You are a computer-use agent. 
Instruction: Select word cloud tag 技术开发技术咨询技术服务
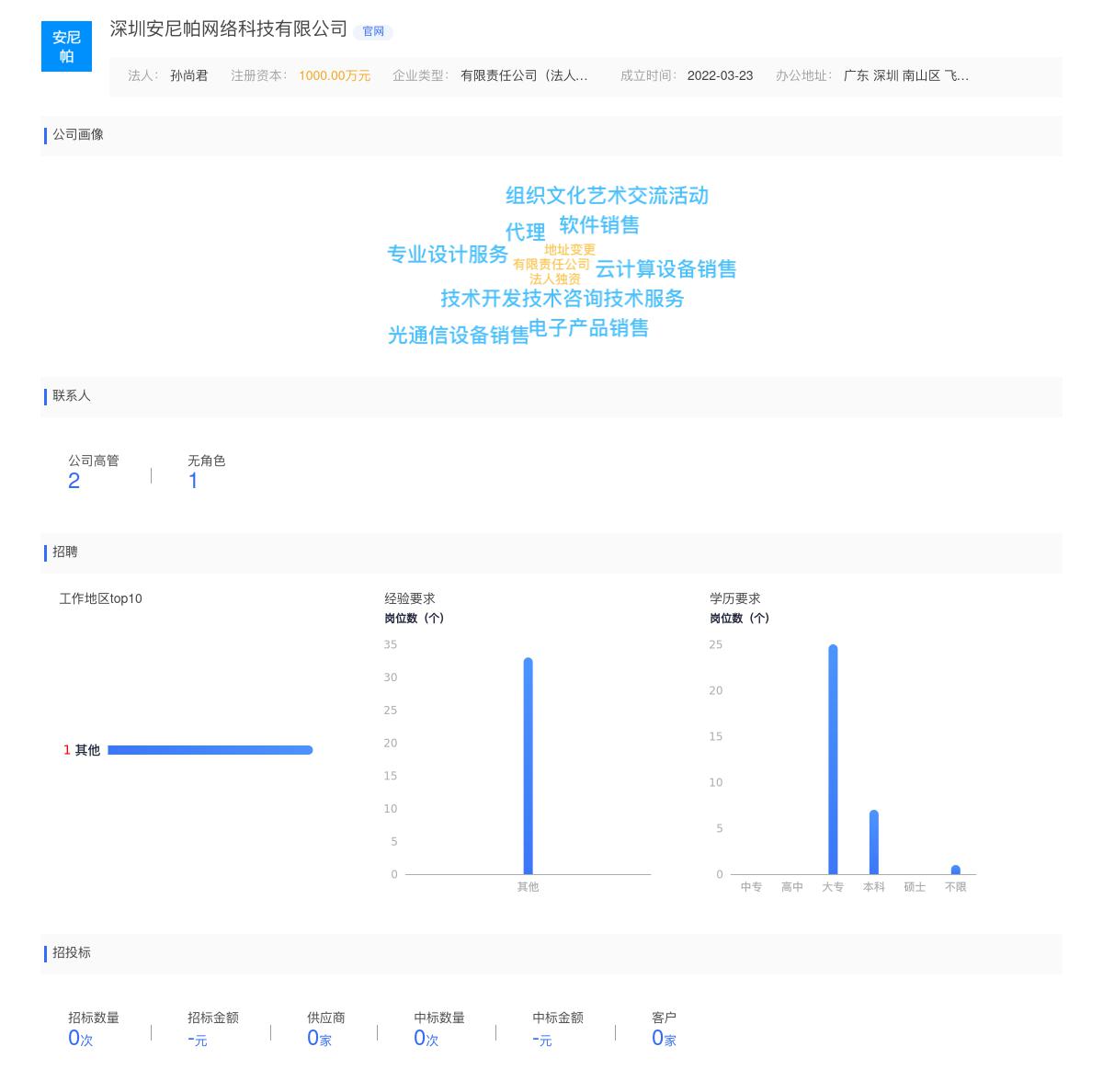click(x=563, y=299)
